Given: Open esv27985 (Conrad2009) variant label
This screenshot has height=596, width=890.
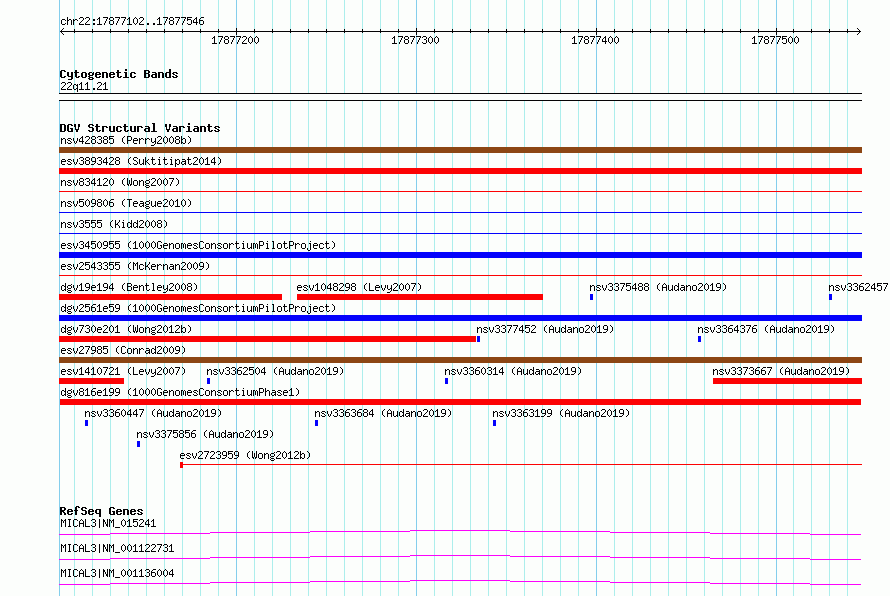Looking at the screenshot, I should (123, 350).
